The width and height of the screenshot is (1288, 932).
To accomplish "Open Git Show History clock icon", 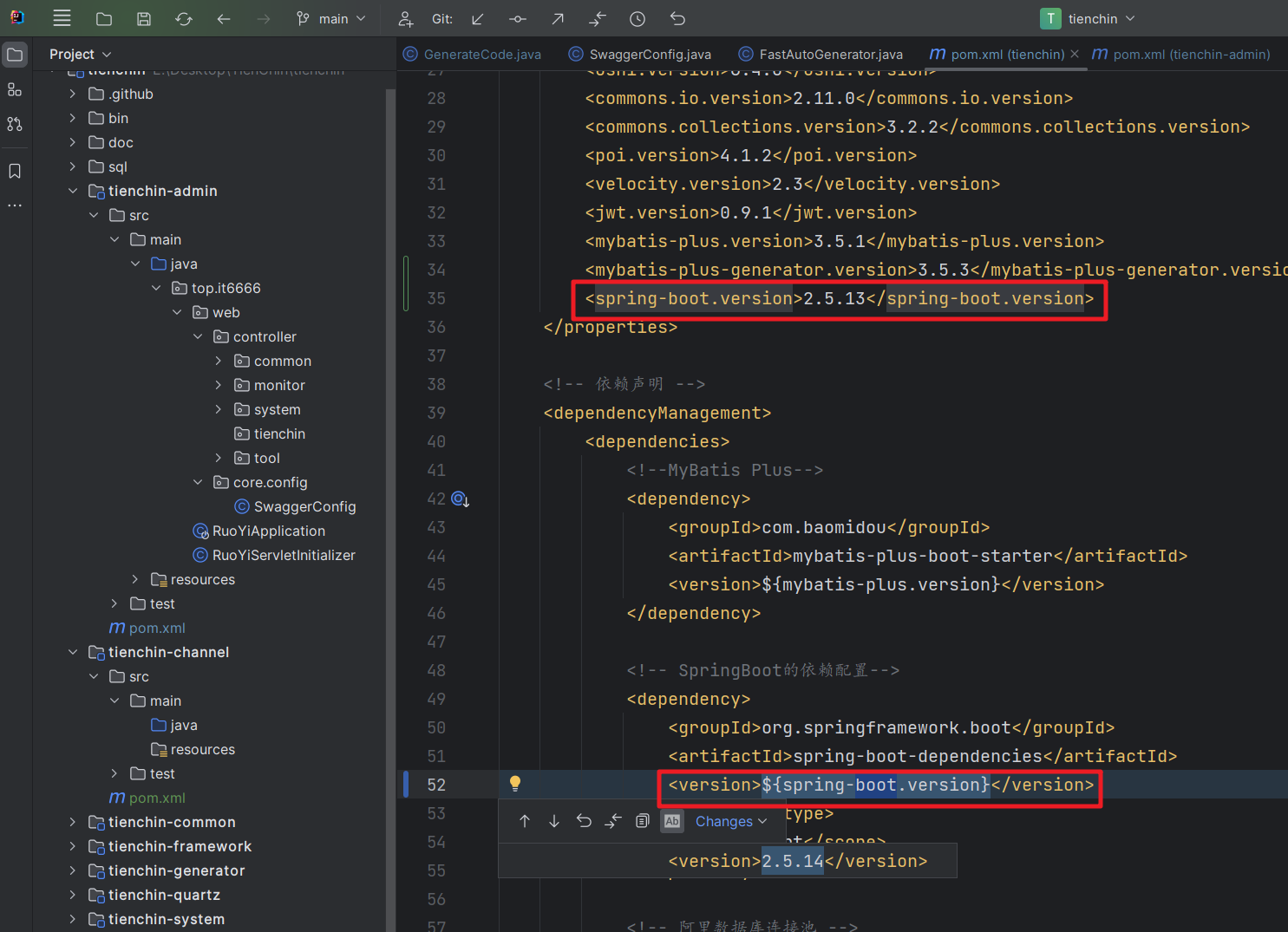I will click(x=637, y=18).
